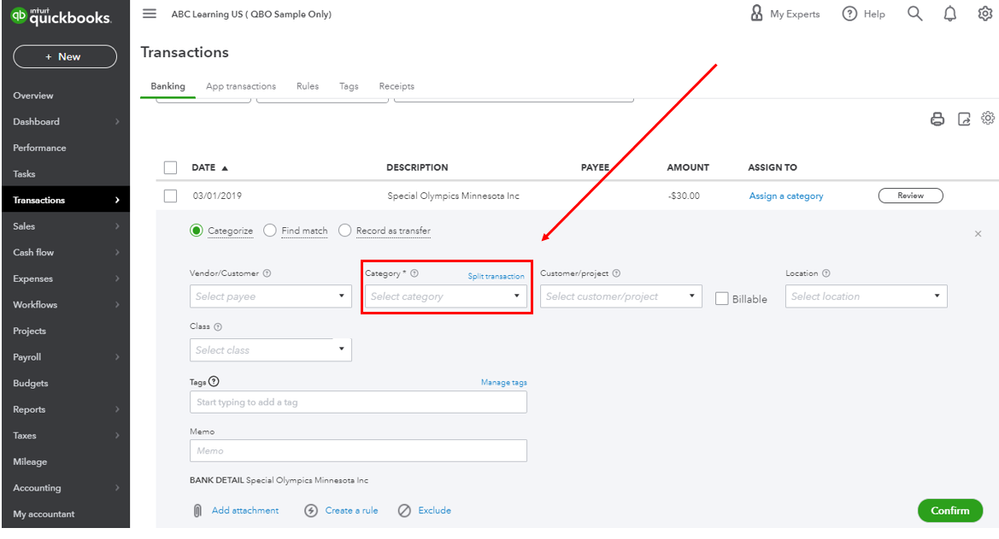Click the Customer/project info icon
Screen dimensions: 999x539
coord(616,273)
